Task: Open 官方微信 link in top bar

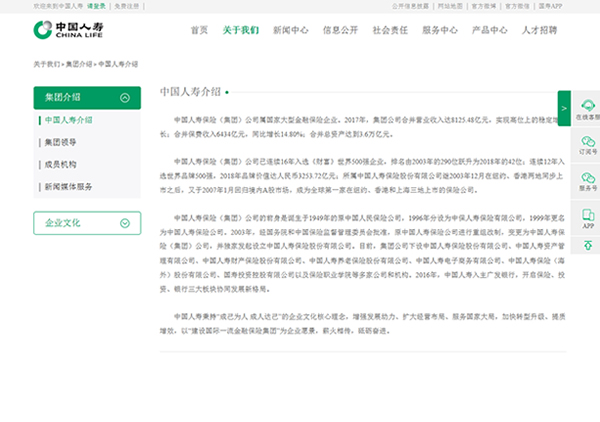Action: (517, 6)
